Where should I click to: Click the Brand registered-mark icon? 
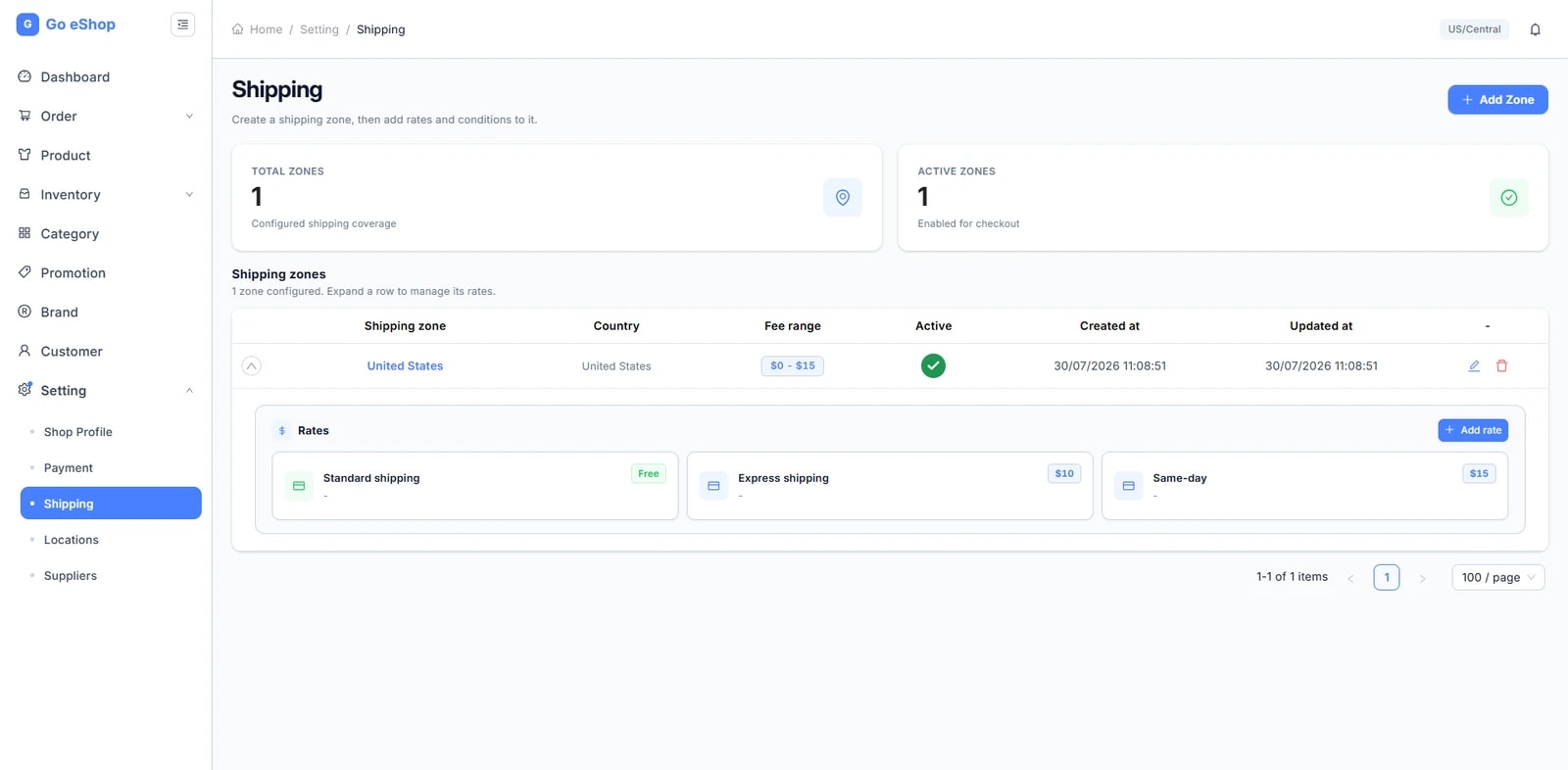(x=24, y=312)
